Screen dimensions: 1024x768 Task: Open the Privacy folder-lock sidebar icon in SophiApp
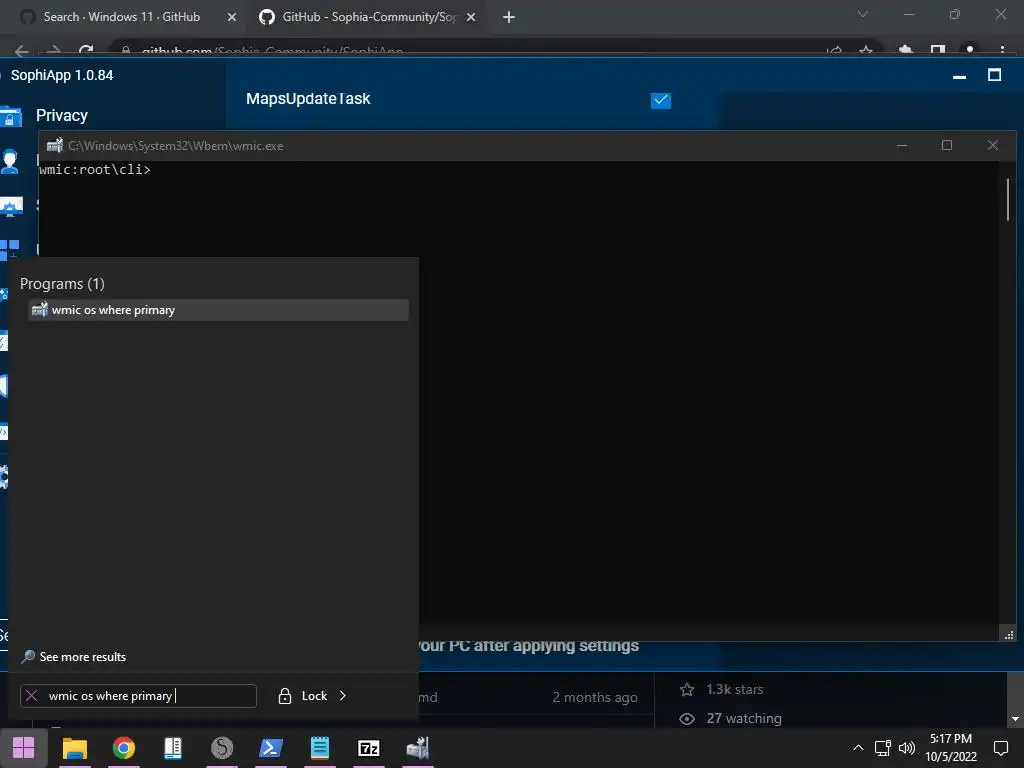[10, 116]
